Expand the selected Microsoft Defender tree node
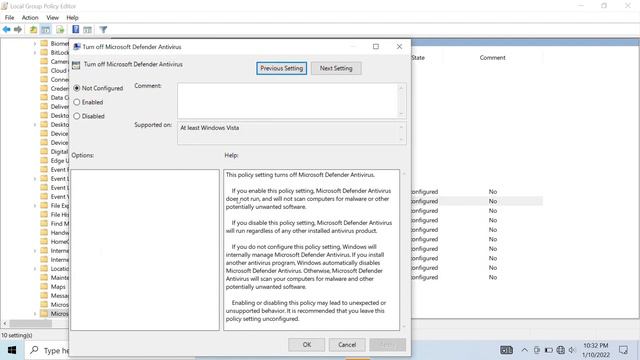Viewport: 640px width, 360px height. point(35,313)
